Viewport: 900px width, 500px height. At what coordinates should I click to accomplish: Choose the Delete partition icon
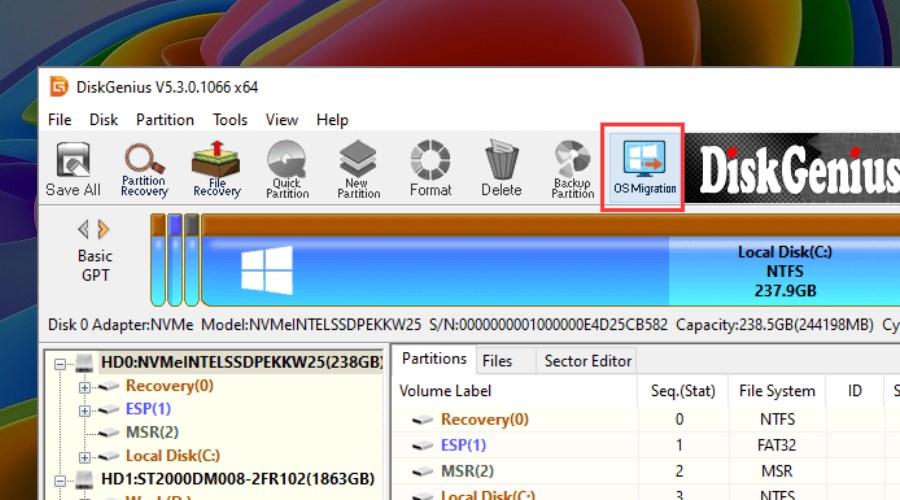tap(501, 169)
